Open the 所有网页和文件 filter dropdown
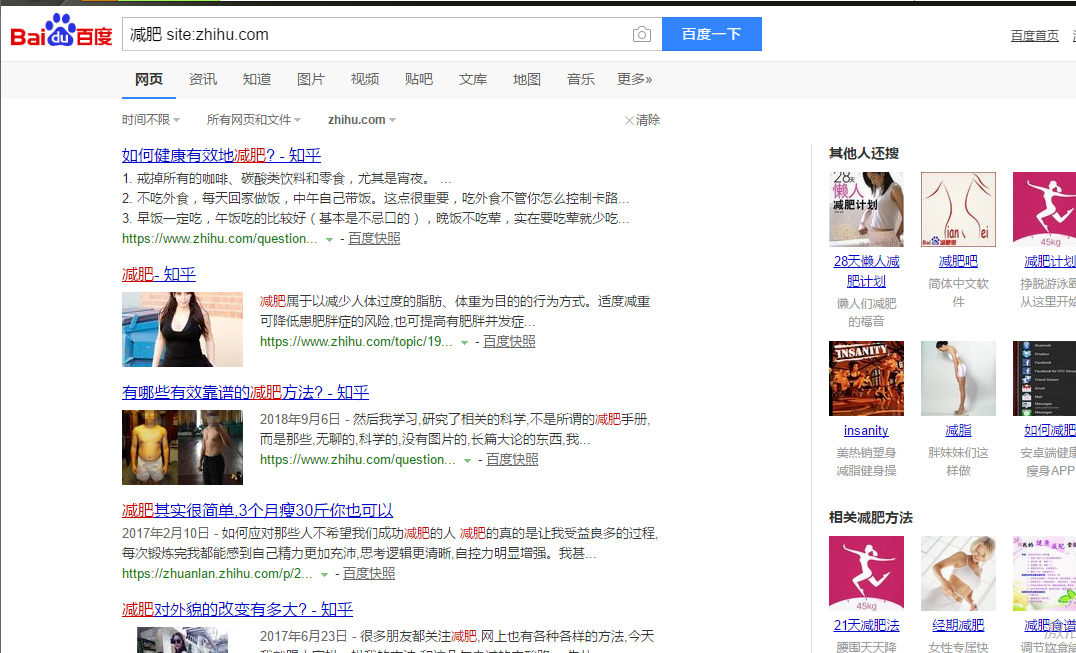 (254, 120)
